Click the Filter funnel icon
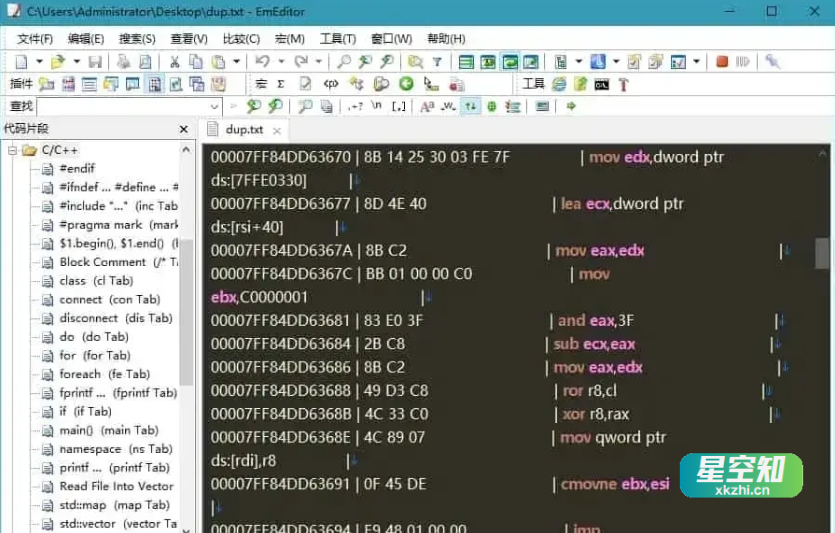The height and width of the screenshot is (533, 835). tap(437, 62)
